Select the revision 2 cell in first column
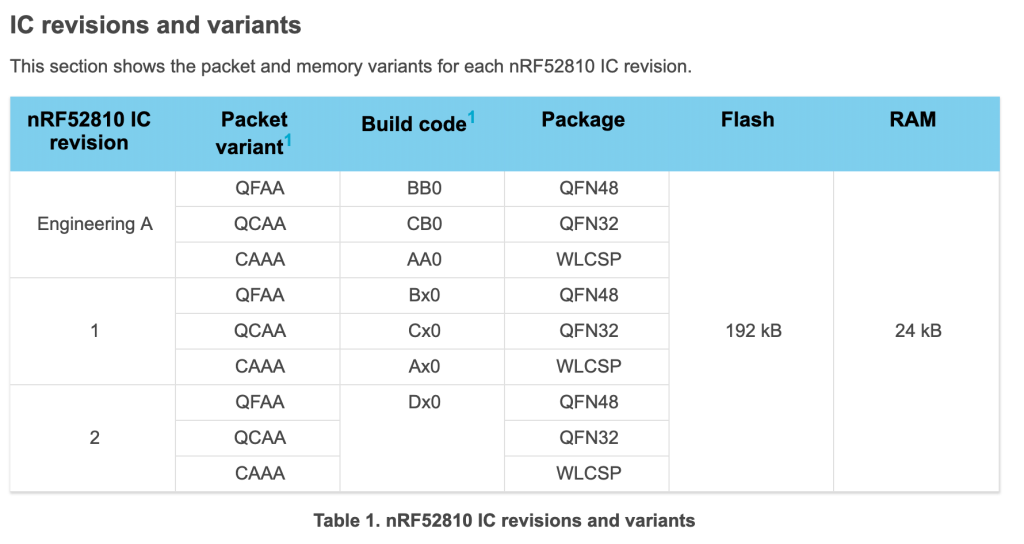The image size is (1024, 544). click(95, 438)
